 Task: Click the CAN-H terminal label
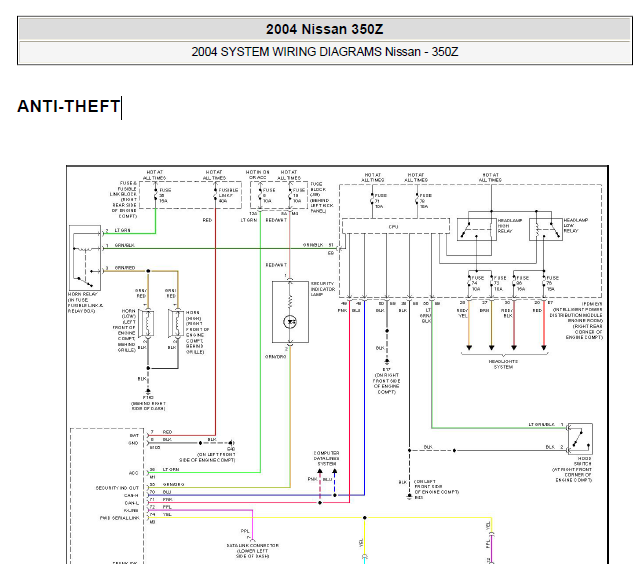coord(131,495)
